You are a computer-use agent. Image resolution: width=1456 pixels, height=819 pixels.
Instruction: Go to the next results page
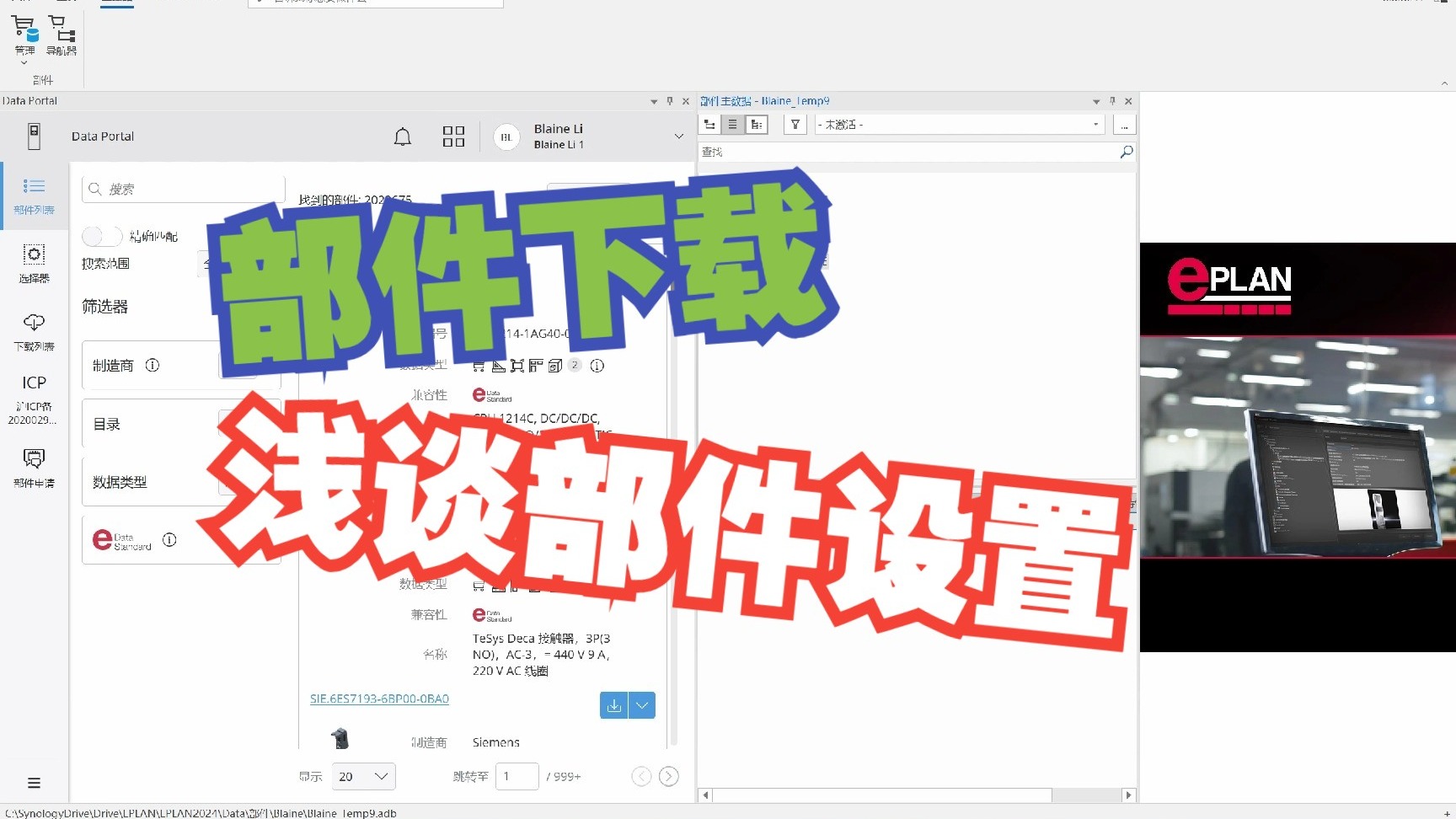(x=669, y=776)
